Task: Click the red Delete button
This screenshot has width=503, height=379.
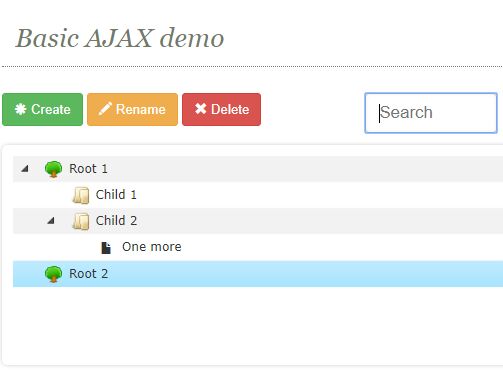Action: click(221, 109)
